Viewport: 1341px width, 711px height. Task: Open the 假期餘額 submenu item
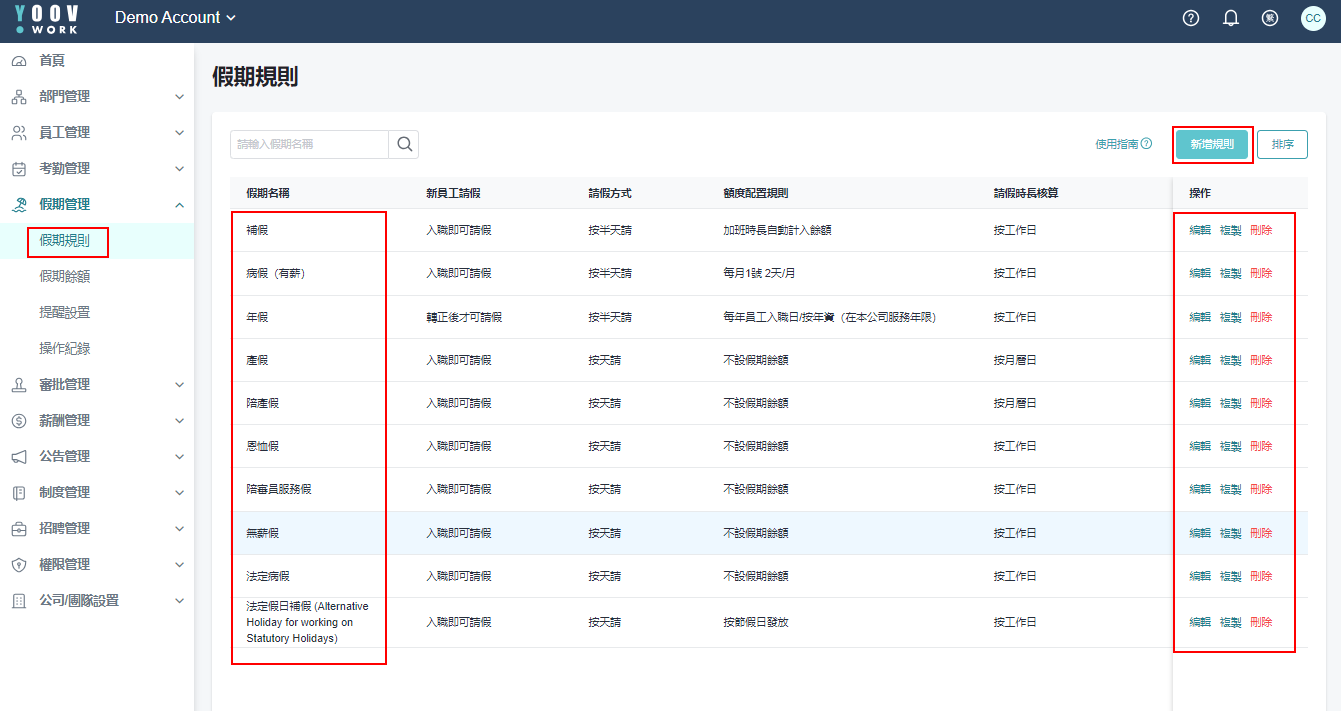pyautogui.click(x=65, y=277)
